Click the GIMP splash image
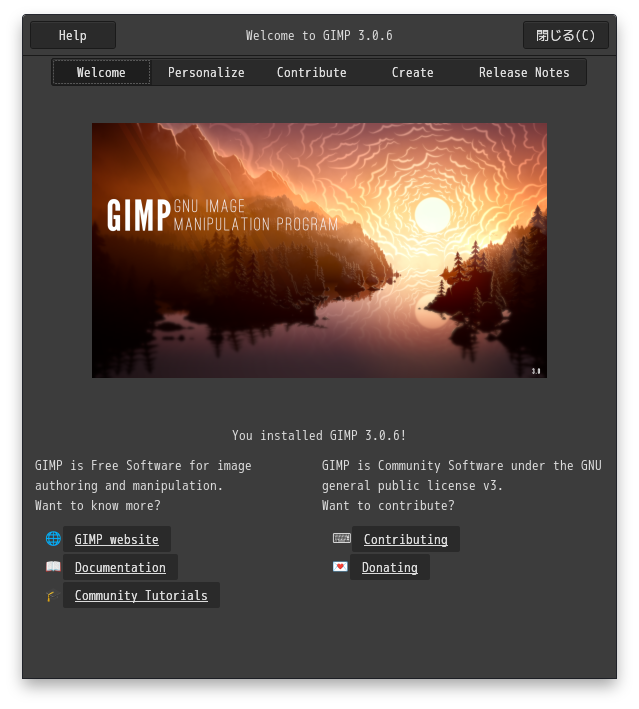Viewport: 639px width, 709px height. click(319, 250)
